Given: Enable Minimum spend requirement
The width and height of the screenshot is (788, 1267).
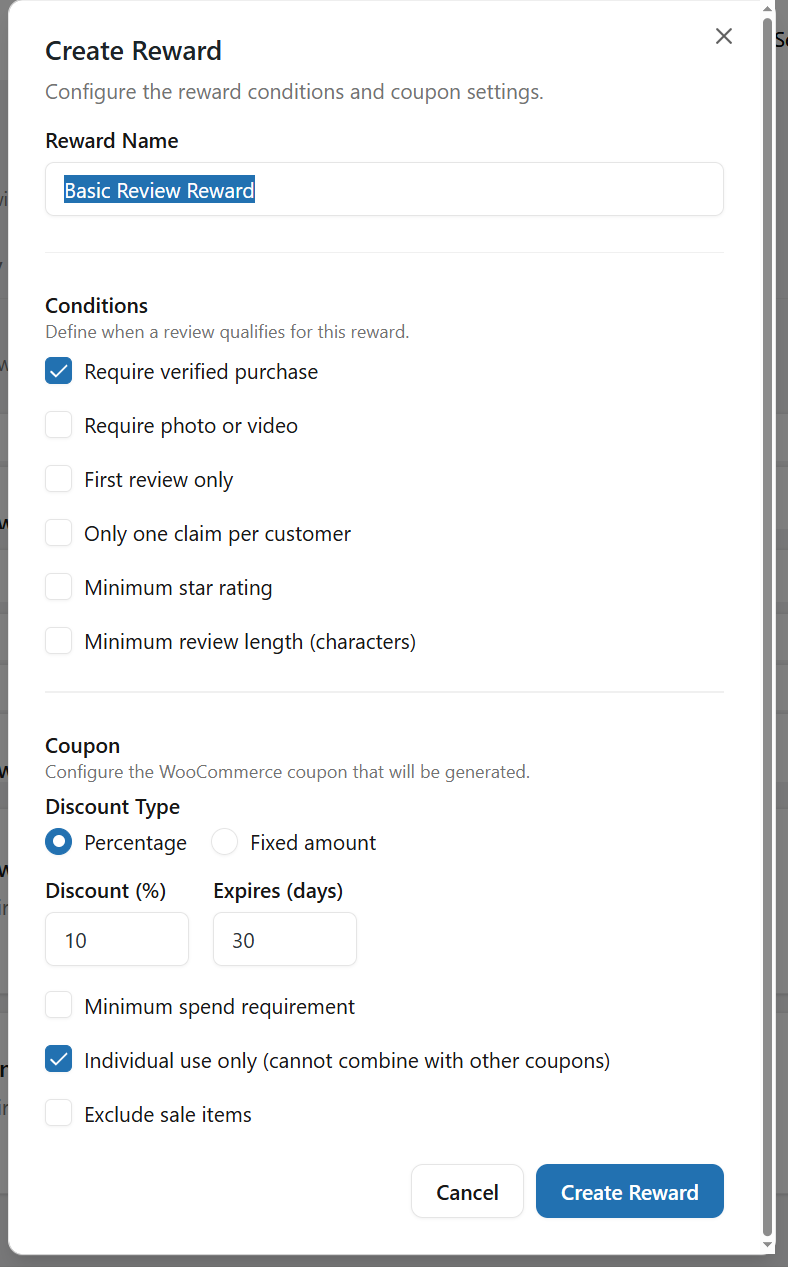Looking at the screenshot, I should 59,1006.
